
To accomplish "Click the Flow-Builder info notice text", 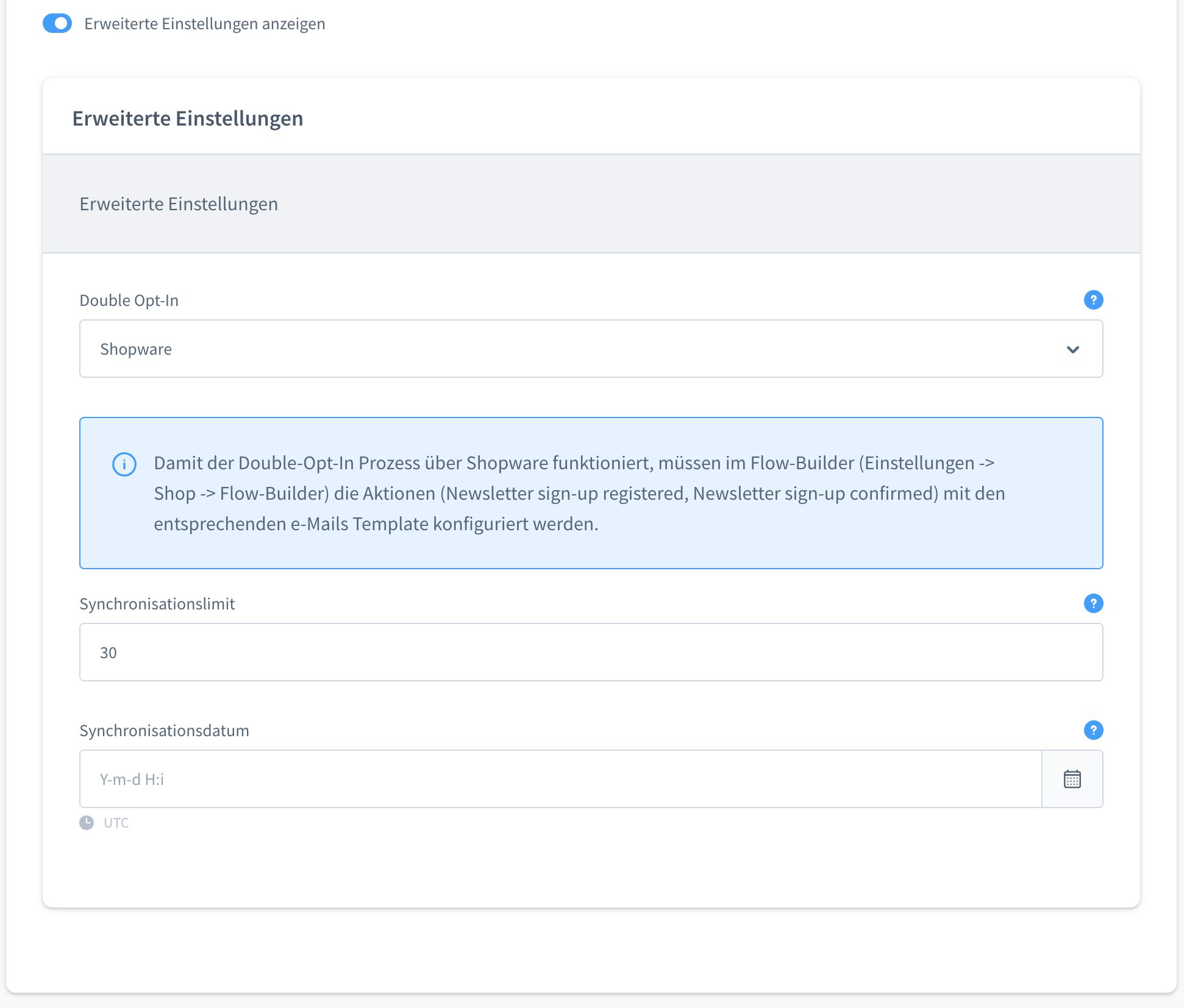I will (x=579, y=493).
